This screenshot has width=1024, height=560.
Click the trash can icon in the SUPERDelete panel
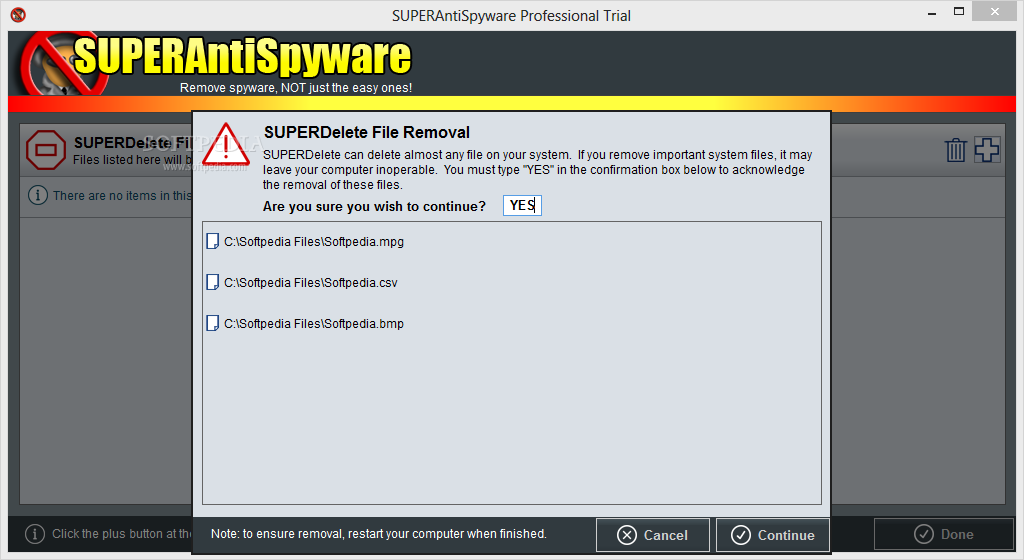[955, 149]
